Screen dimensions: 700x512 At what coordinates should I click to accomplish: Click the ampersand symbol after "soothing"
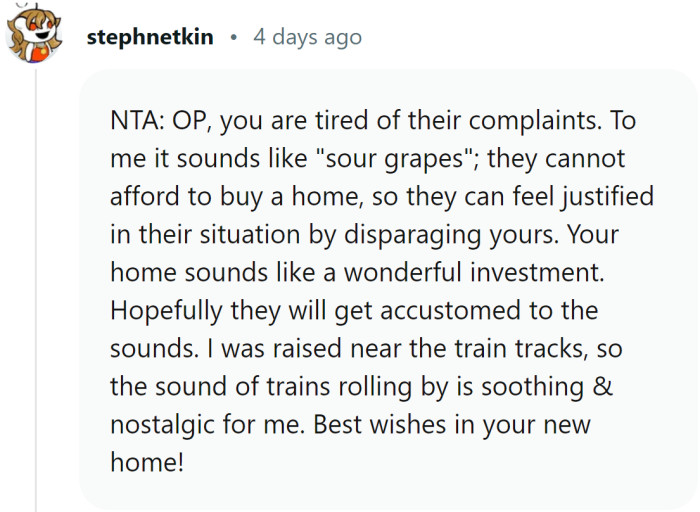[x=597, y=386]
